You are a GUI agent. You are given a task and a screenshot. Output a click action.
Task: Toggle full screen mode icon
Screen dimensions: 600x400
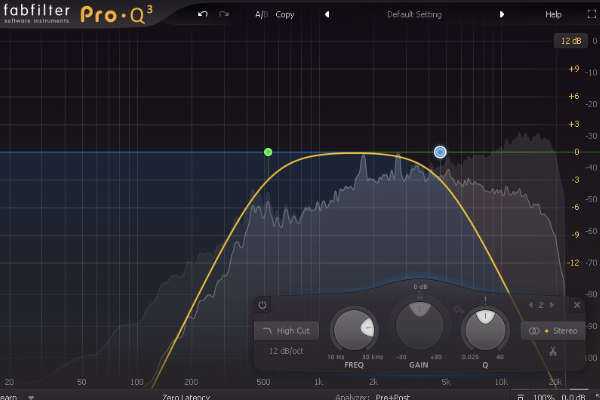point(585,15)
